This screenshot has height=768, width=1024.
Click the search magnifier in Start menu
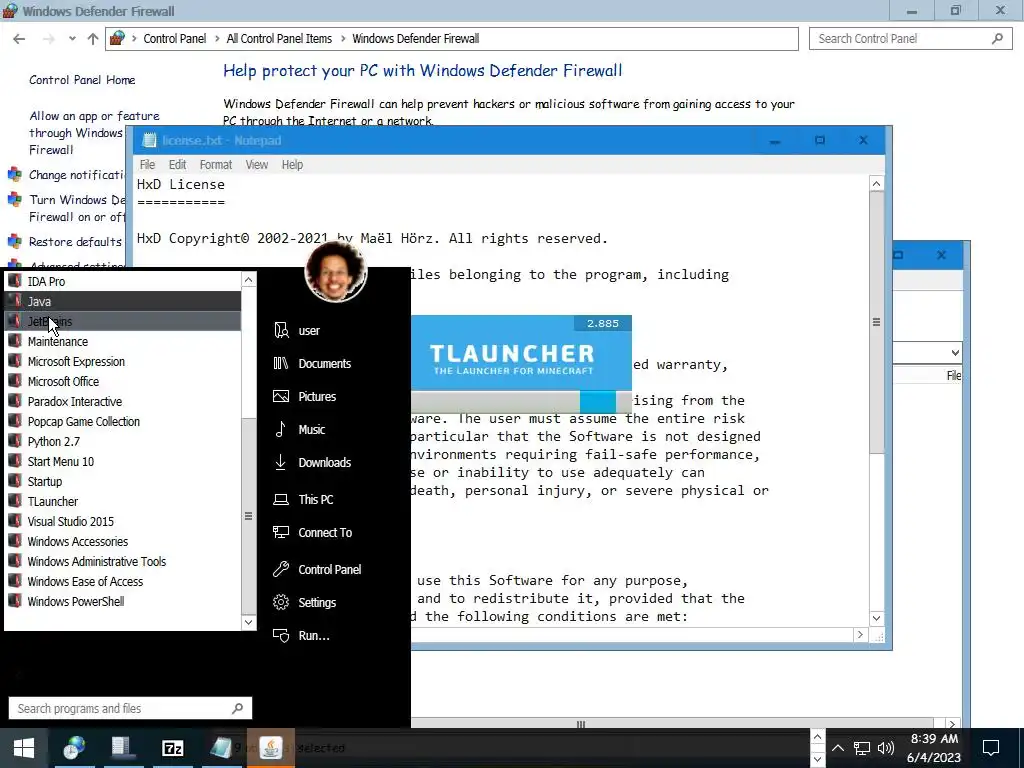point(238,709)
